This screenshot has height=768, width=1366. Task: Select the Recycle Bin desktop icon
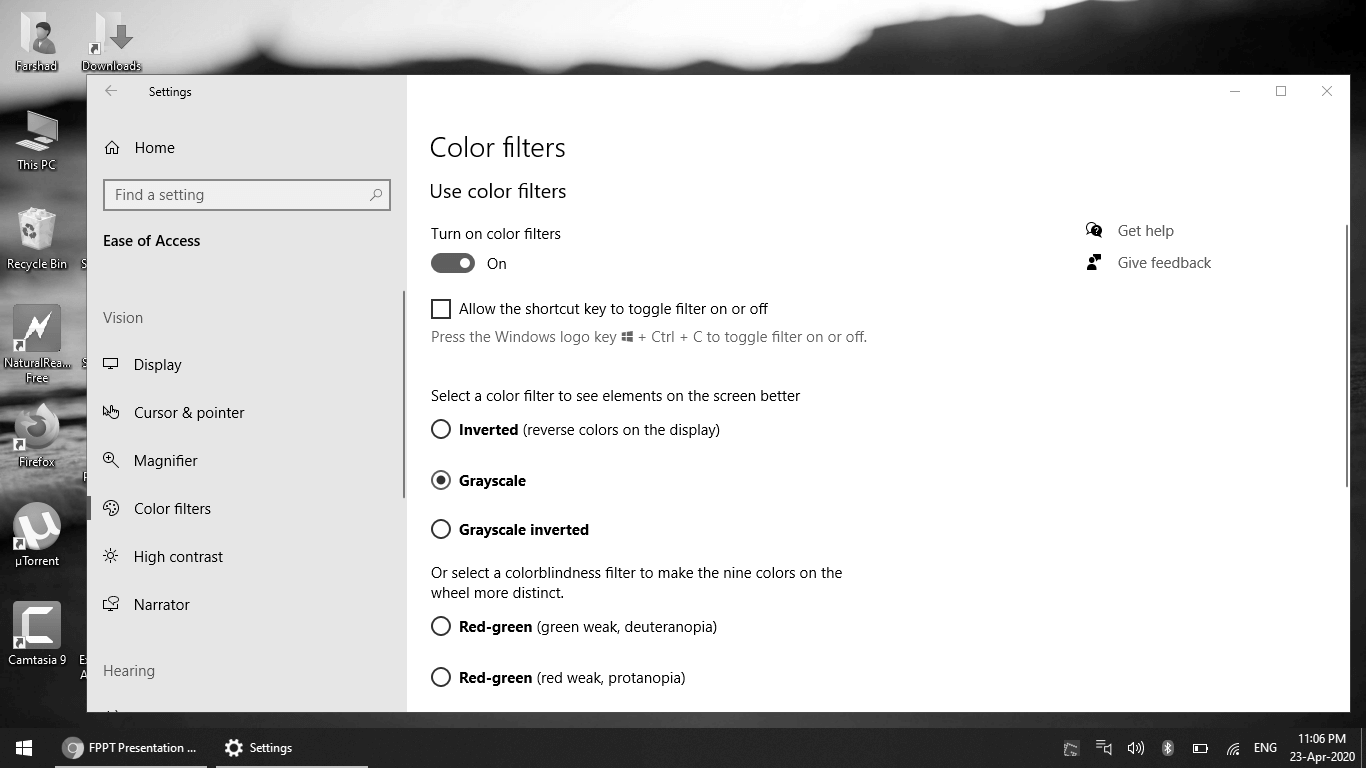coord(37,239)
